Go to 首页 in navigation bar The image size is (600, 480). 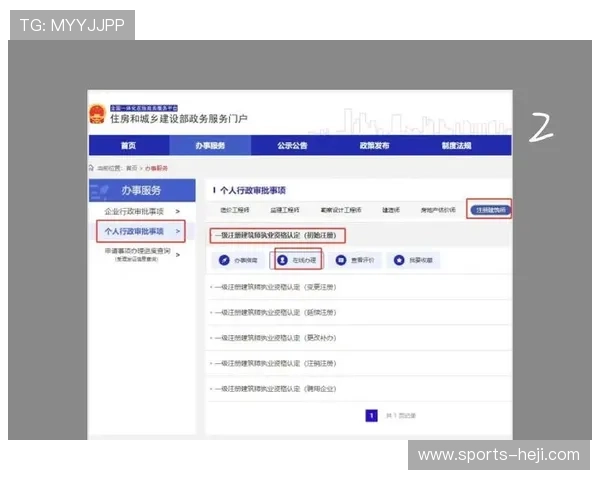[129, 145]
